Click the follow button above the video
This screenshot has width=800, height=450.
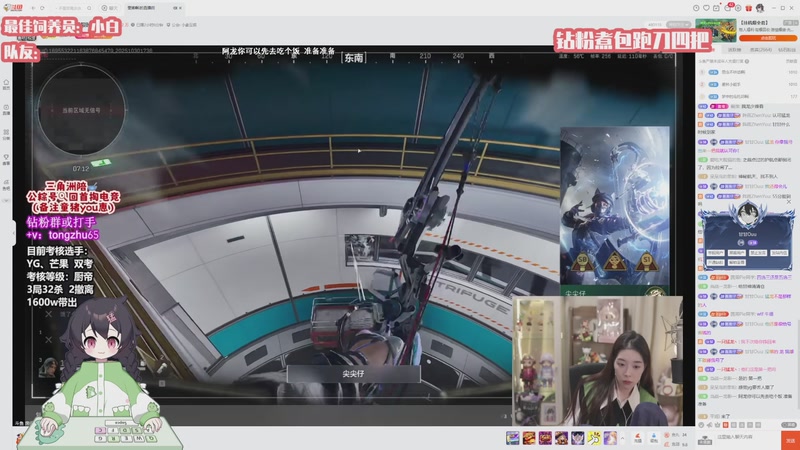678,24
